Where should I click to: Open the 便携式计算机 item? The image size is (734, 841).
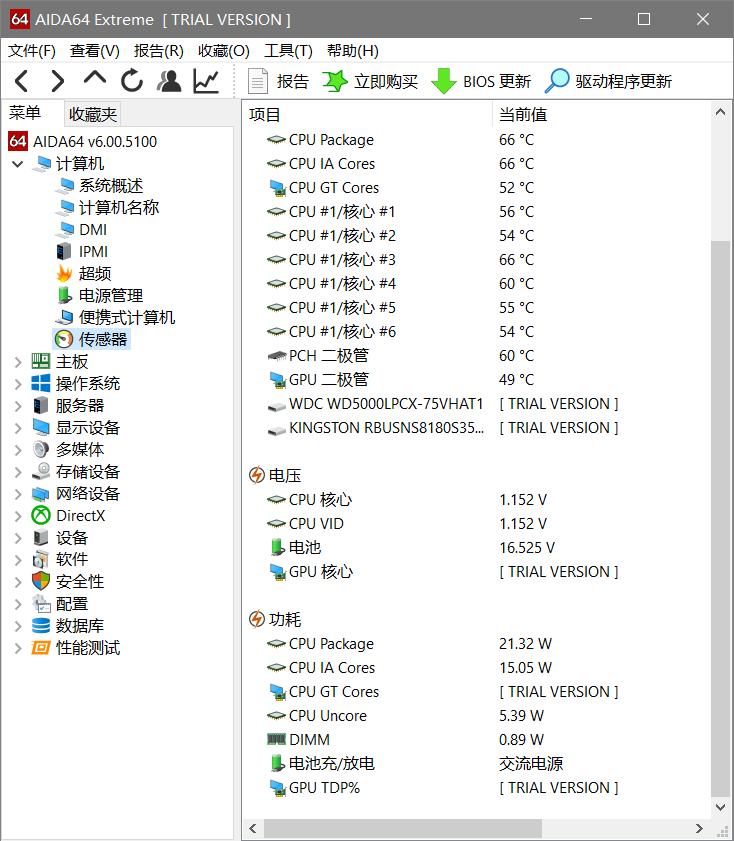click(127, 318)
